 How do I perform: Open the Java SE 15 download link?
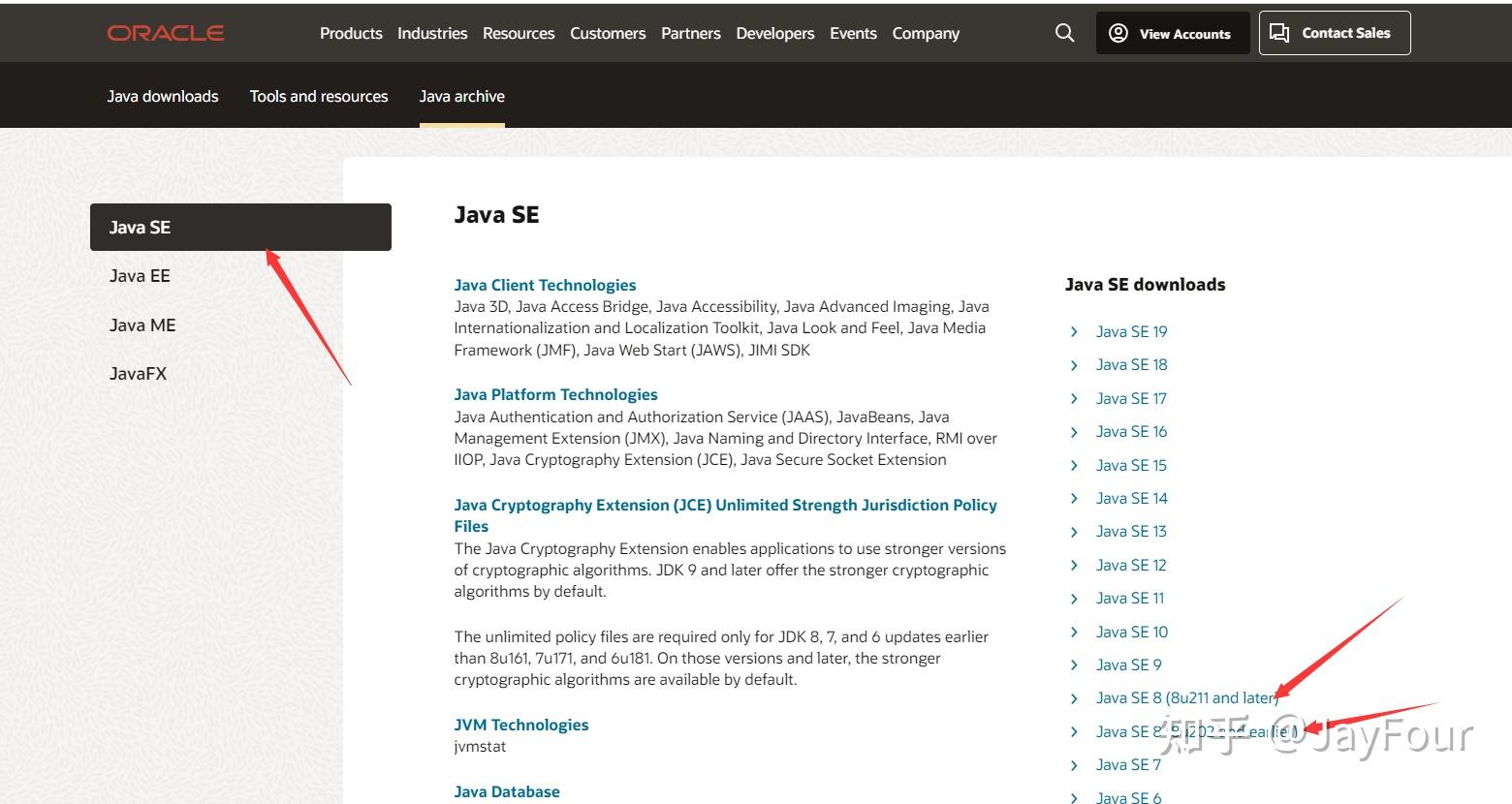1131,465
